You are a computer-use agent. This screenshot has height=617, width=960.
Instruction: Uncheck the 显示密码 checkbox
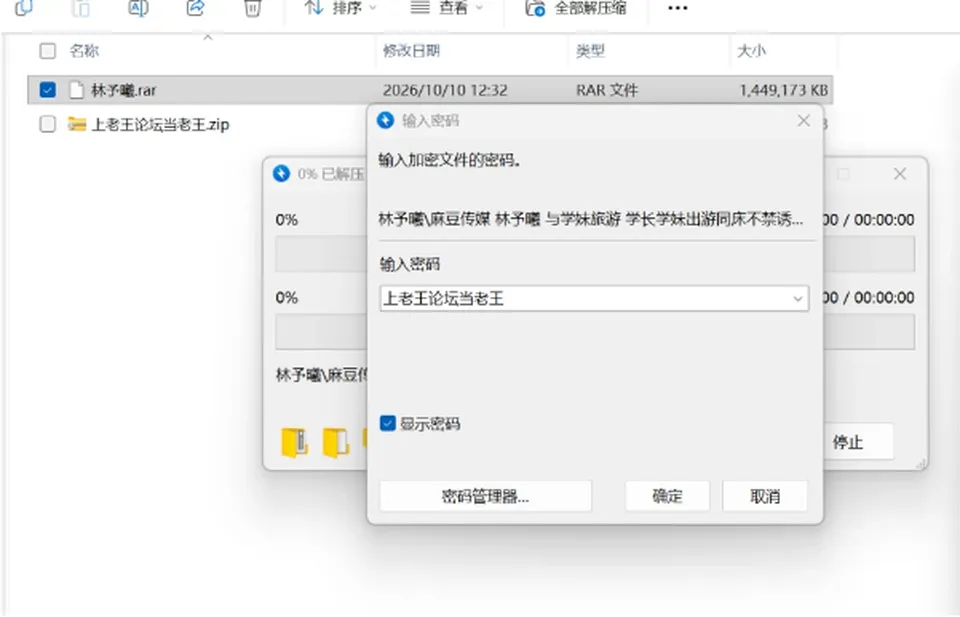(x=388, y=424)
